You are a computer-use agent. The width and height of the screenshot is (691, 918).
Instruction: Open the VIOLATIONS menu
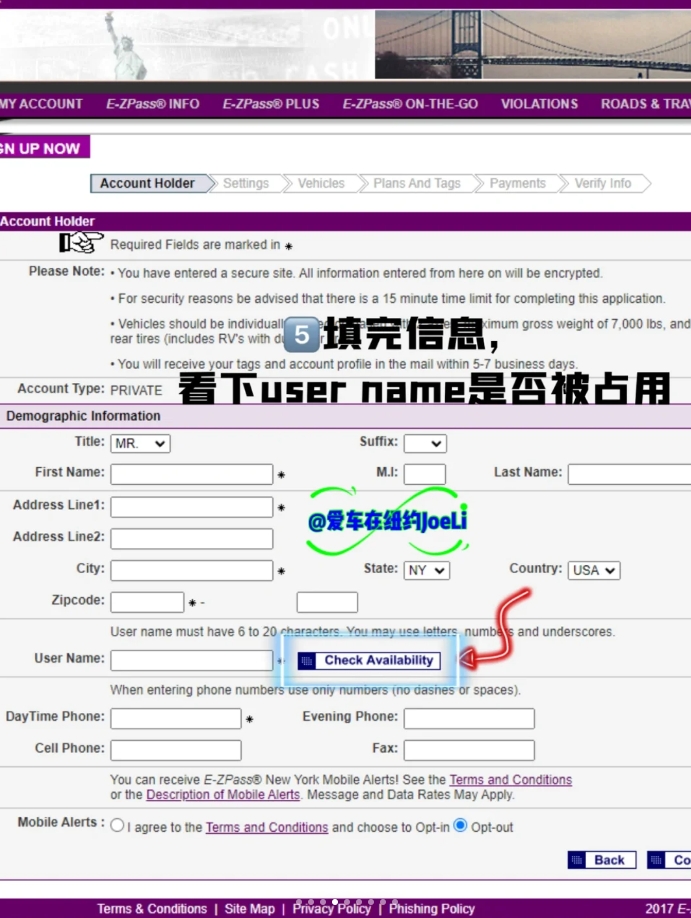coord(539,104)
